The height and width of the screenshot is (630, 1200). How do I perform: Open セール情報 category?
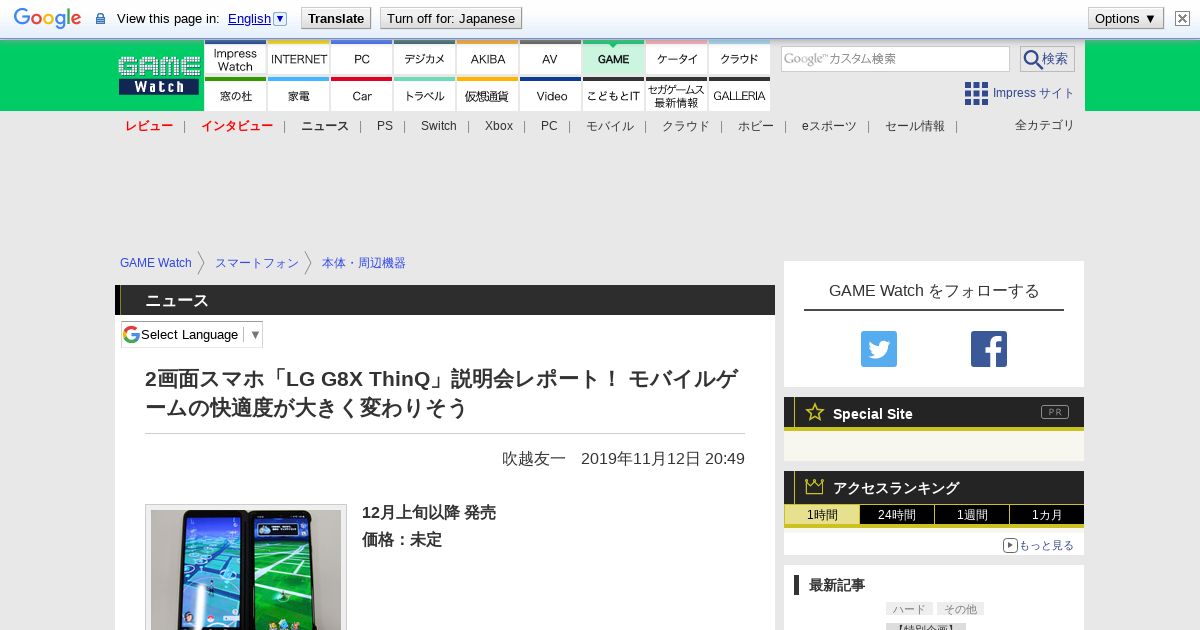915,126
